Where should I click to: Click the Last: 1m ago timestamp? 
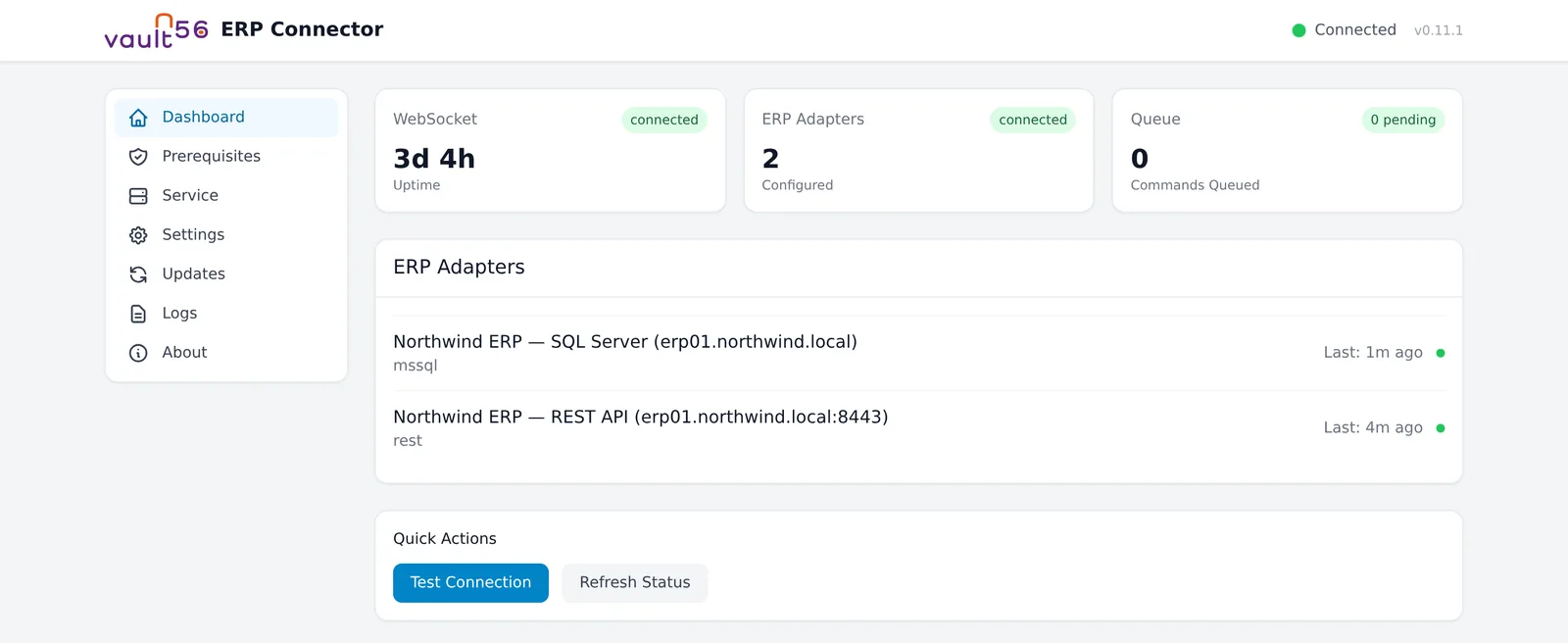[1373, 353]
